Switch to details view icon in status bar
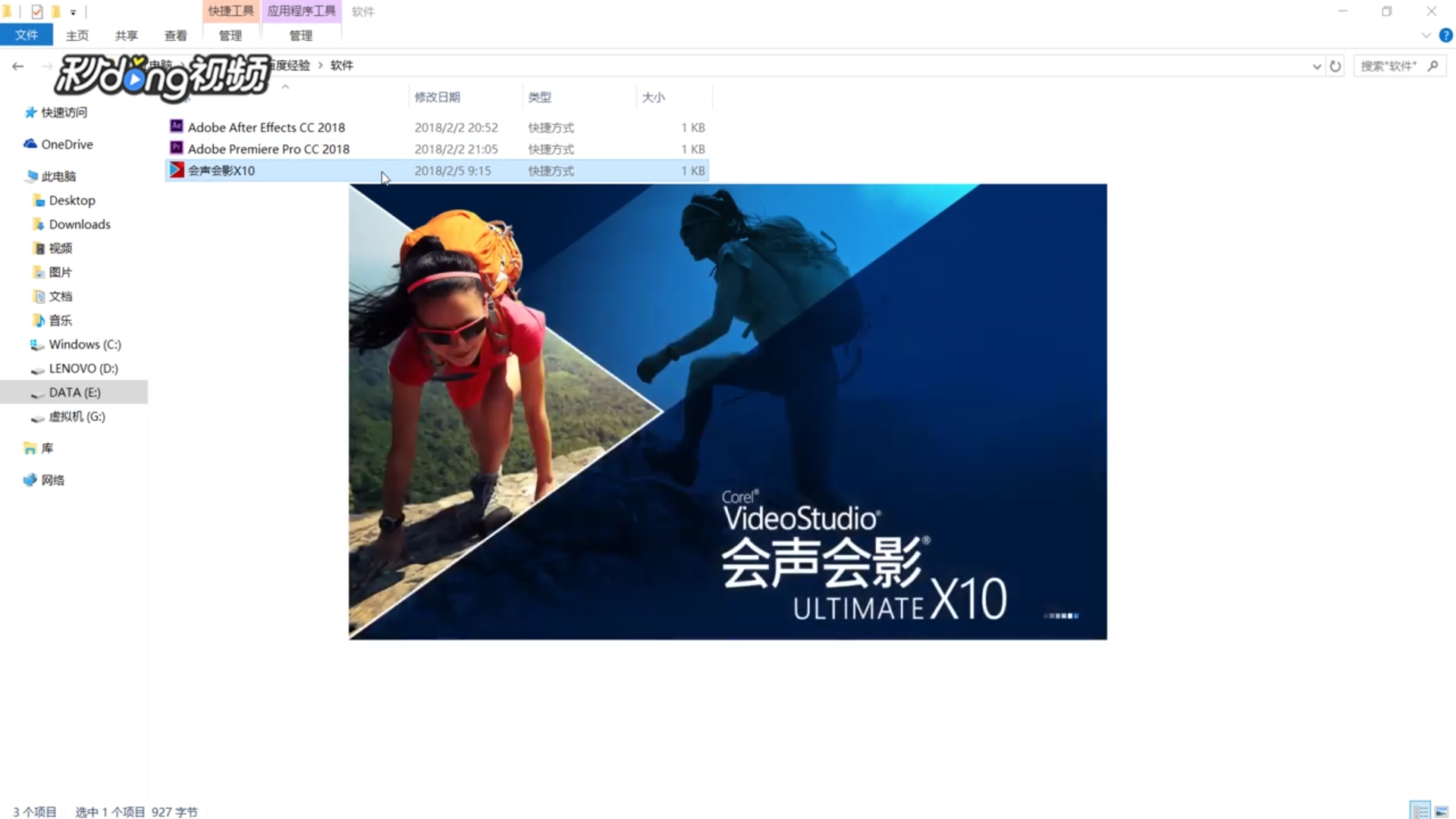Viewport: 1456px width, 819px height. (x=1420, y=811)
